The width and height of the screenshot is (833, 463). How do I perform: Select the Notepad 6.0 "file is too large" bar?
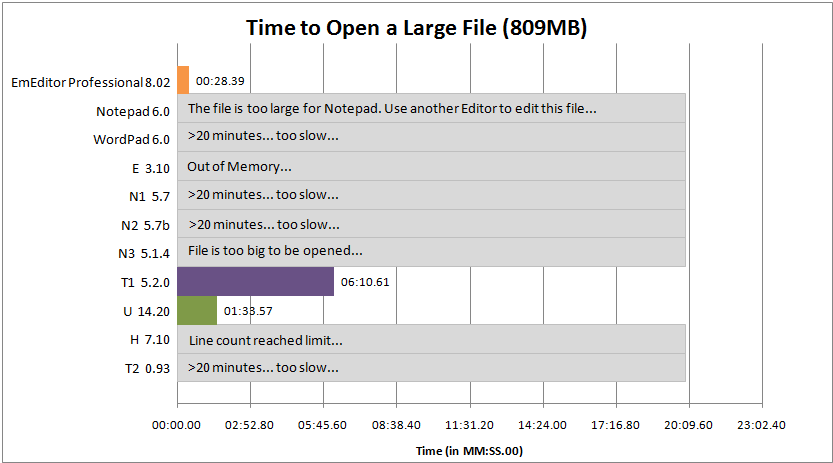pyautogui.click(x=431, y=108)
